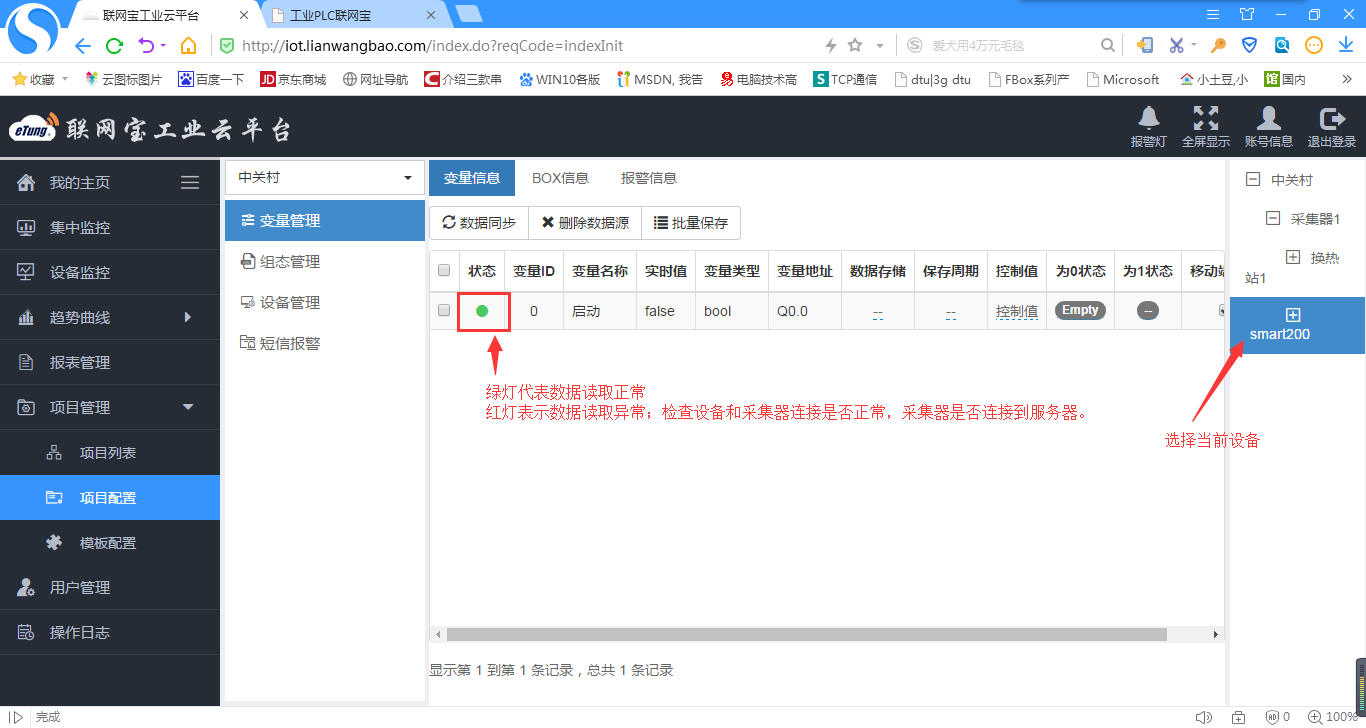Show more bookmarks with double-chevron icon
The width and height of the screenshot is (1366, 728).
tap(1346, 79)
